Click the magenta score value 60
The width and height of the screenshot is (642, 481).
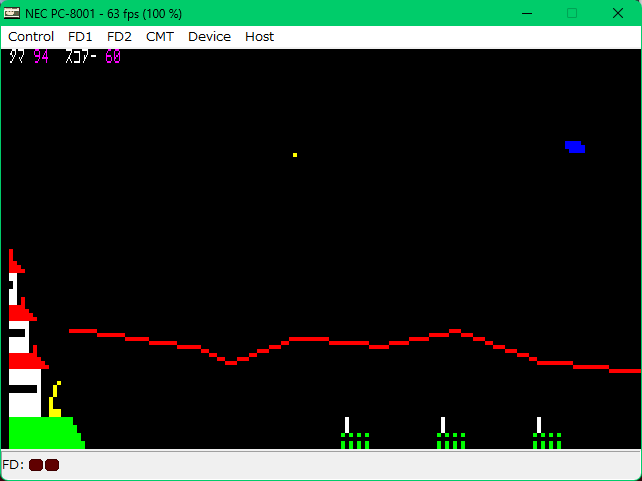(x=113, y=56)
